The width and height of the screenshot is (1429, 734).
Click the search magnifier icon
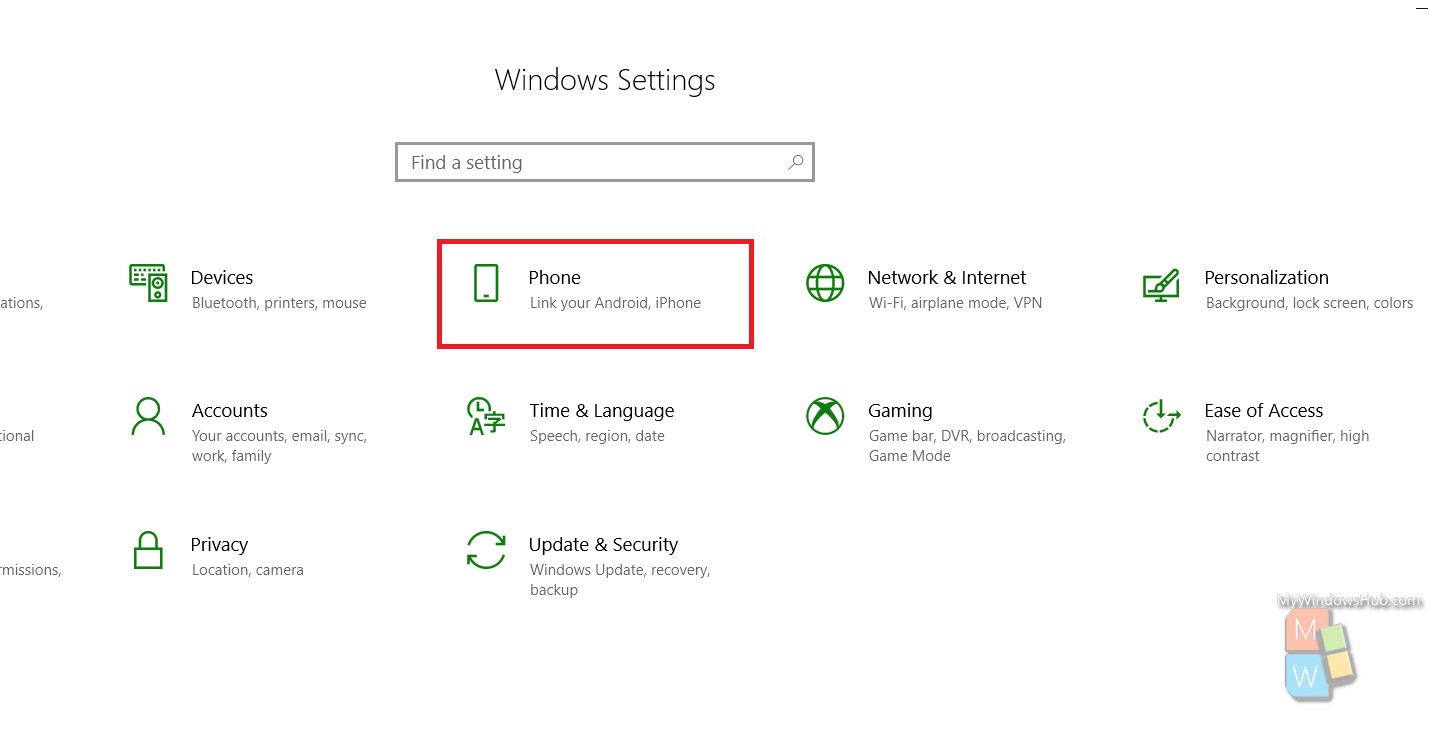(796, 162)
